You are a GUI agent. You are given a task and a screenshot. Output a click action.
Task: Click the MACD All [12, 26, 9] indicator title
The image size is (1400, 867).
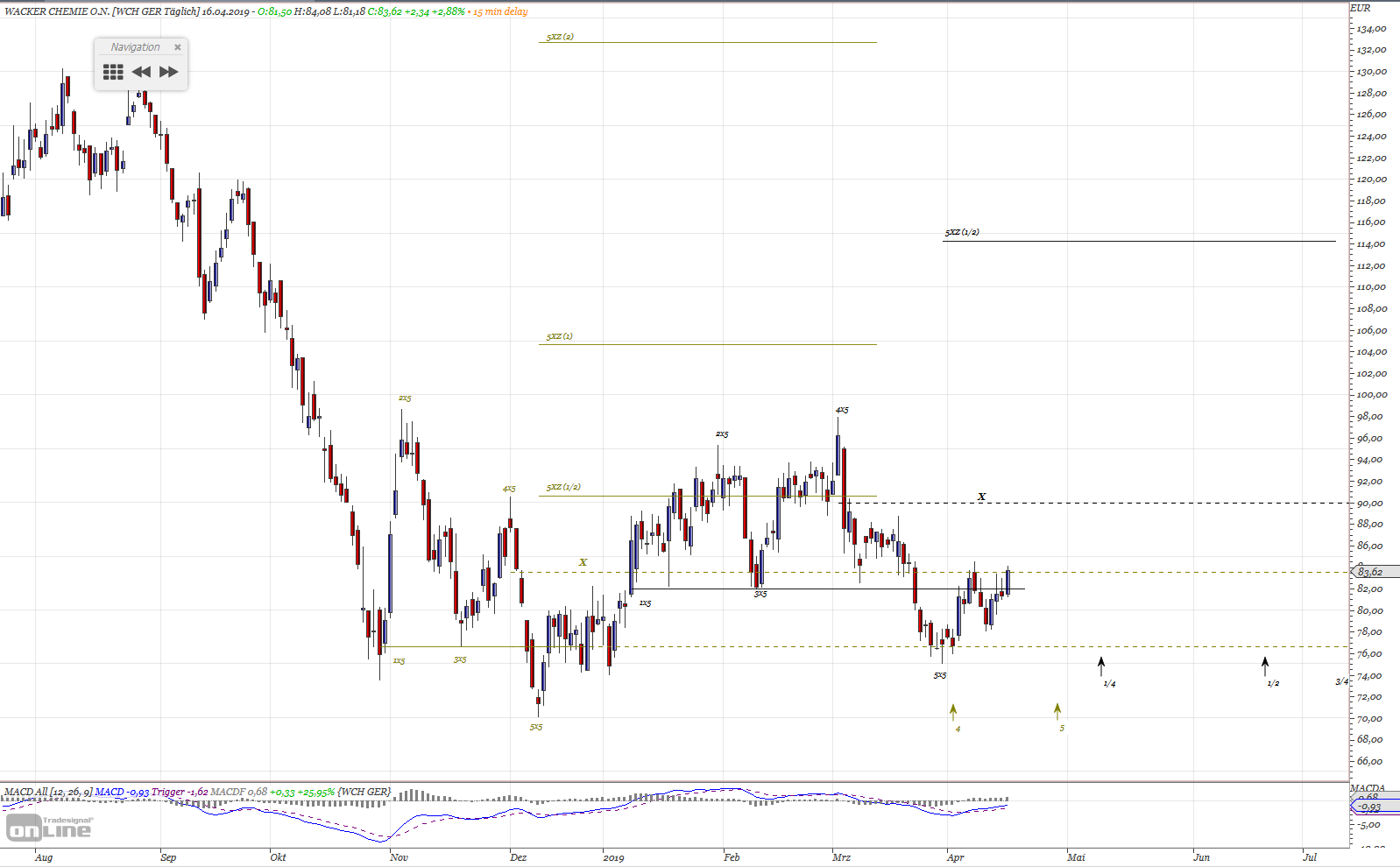click(x=48, y=792)
